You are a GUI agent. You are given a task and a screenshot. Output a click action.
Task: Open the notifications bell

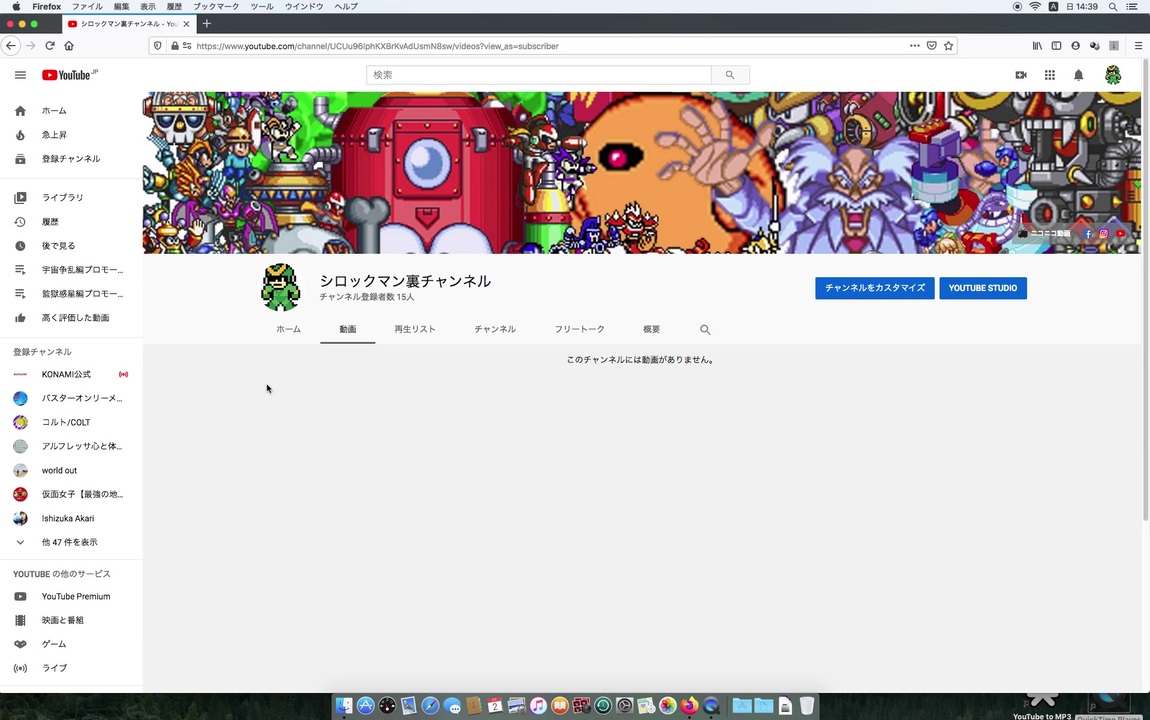pos(1078,75)
